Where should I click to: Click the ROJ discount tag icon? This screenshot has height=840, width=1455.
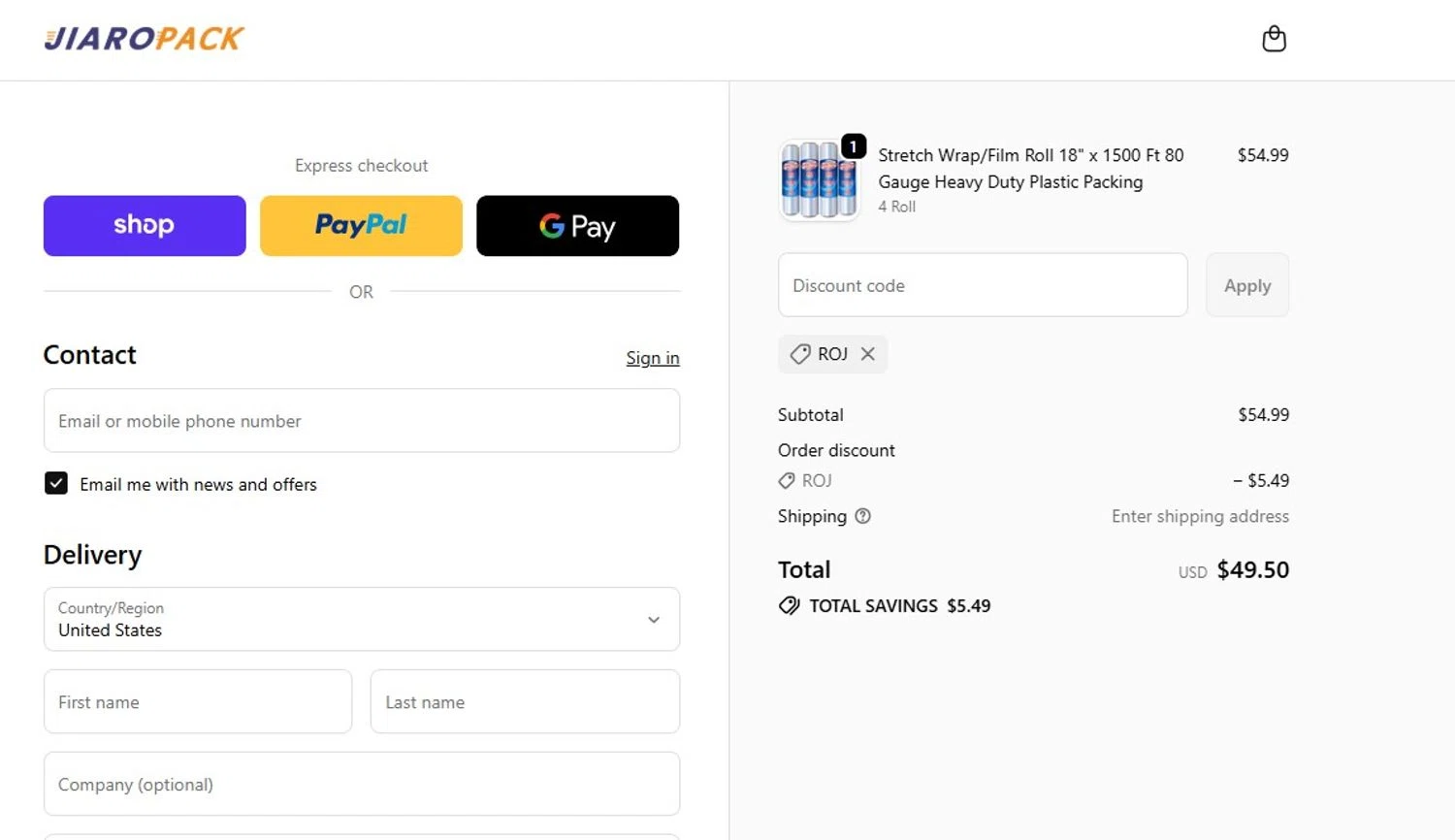click(x=800, y=354)
